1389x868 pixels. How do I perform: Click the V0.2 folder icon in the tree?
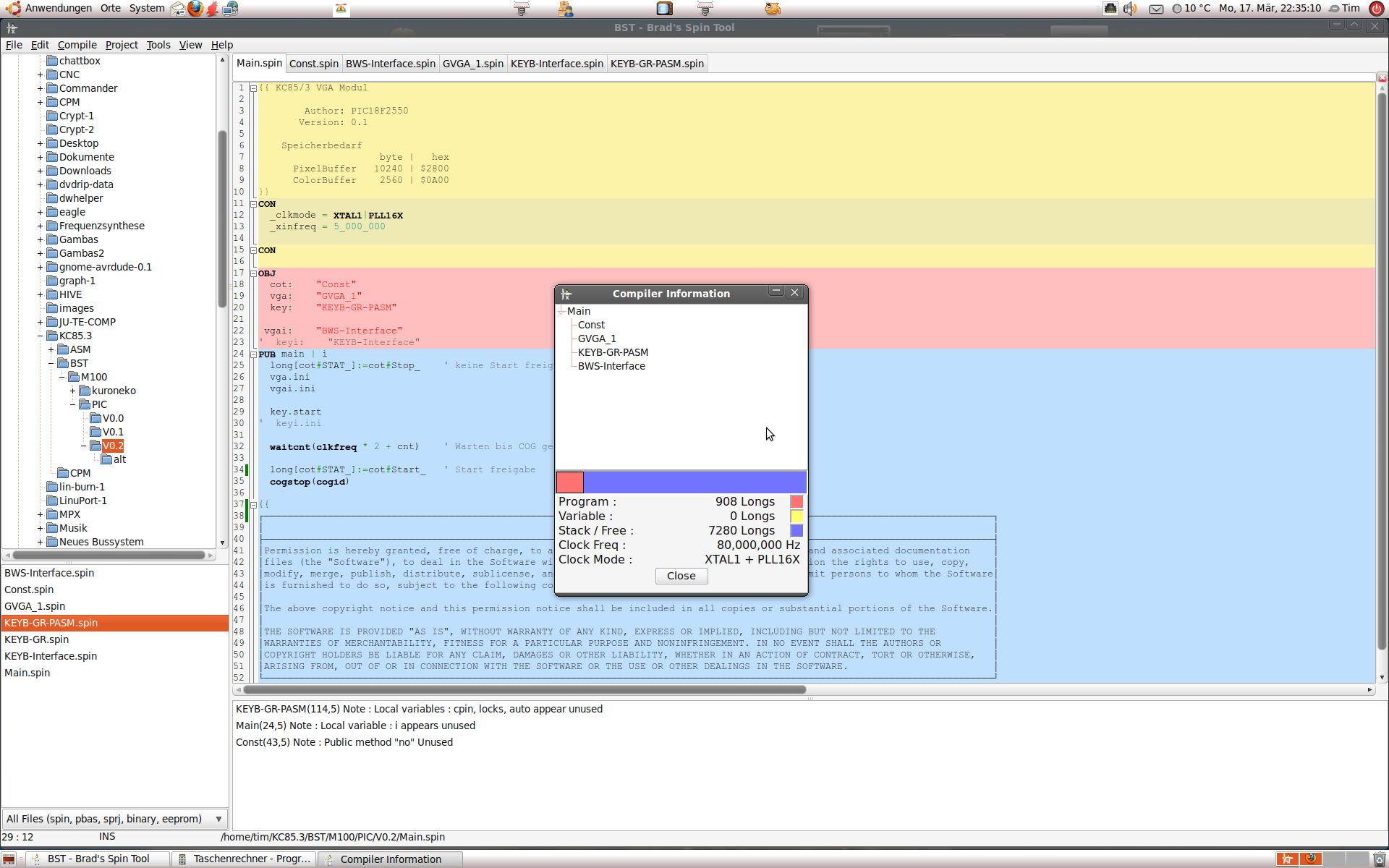pos(95,446)
